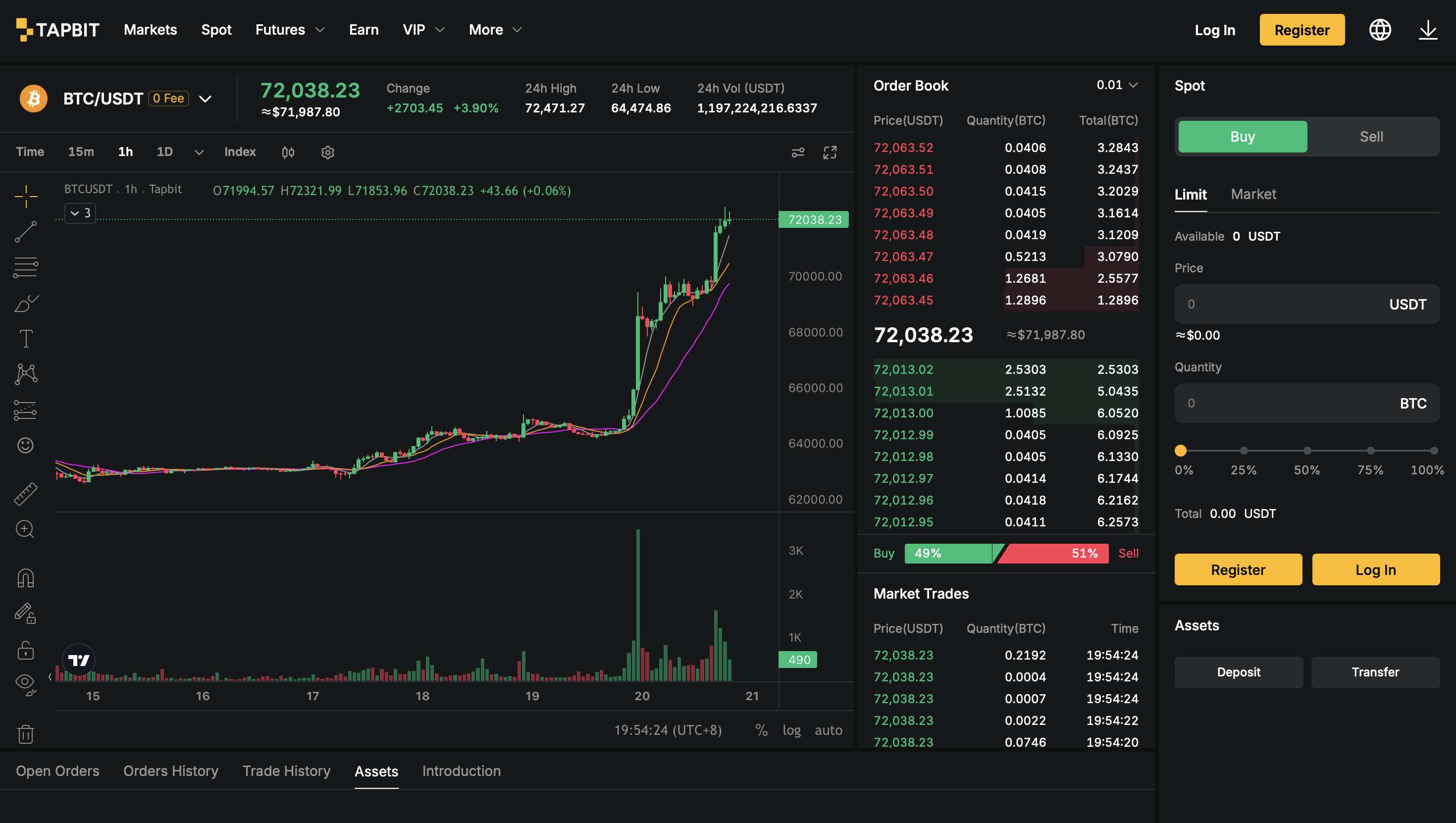Image resolution: width=1456 pixels, height=823 pixels.
Task: Open the Markets page
Action: 151,30
